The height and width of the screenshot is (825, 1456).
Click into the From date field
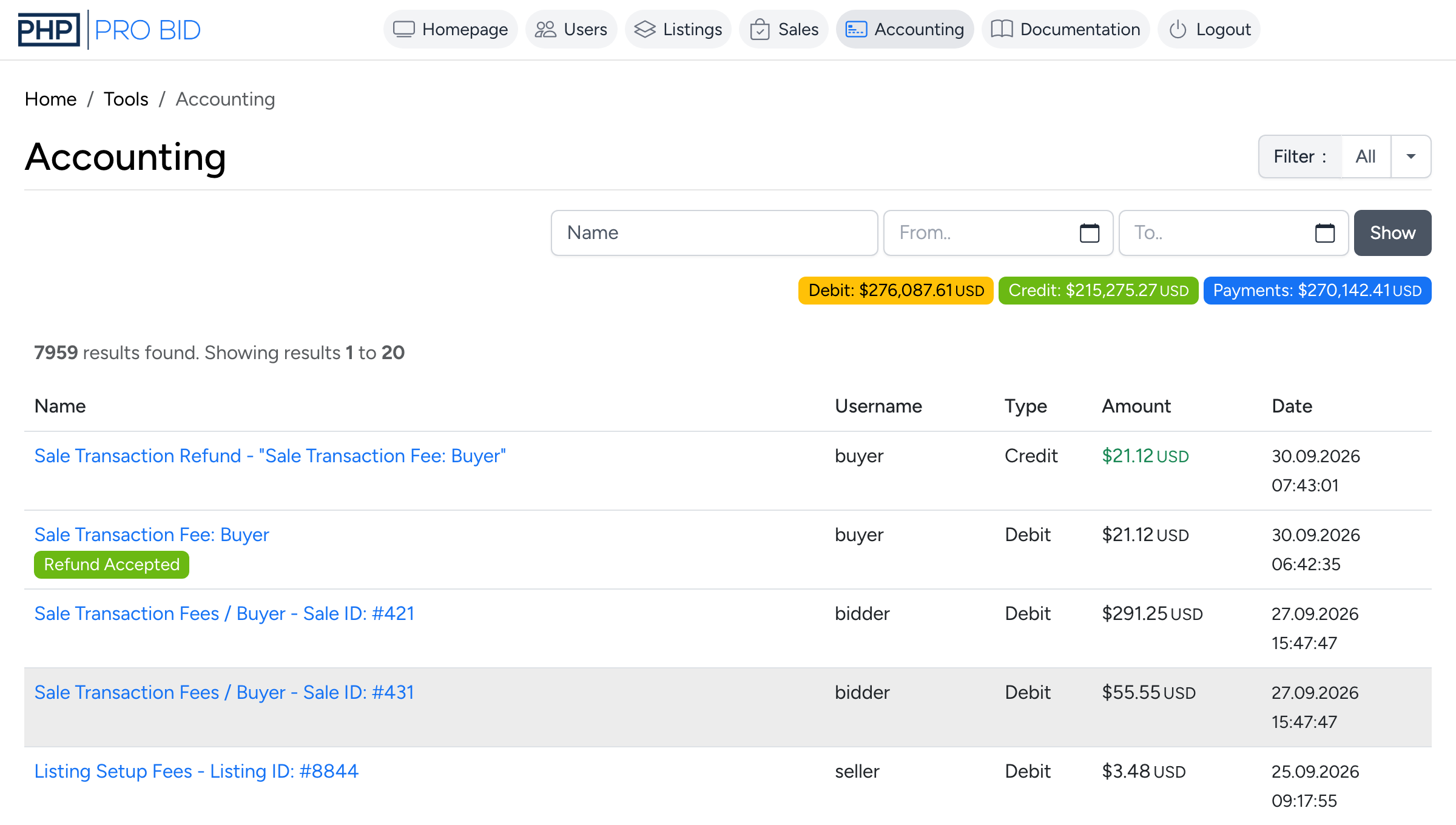click(x=999, y=233)
